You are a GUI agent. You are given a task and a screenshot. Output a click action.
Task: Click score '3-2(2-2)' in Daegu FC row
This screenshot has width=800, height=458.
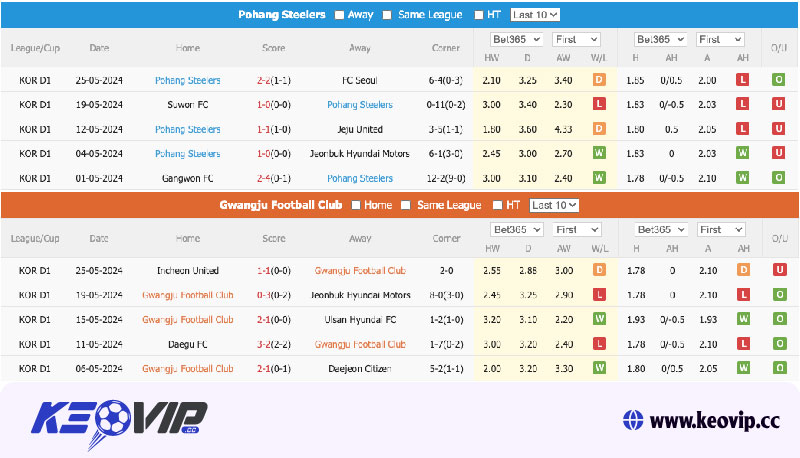(x=273, y=345)
